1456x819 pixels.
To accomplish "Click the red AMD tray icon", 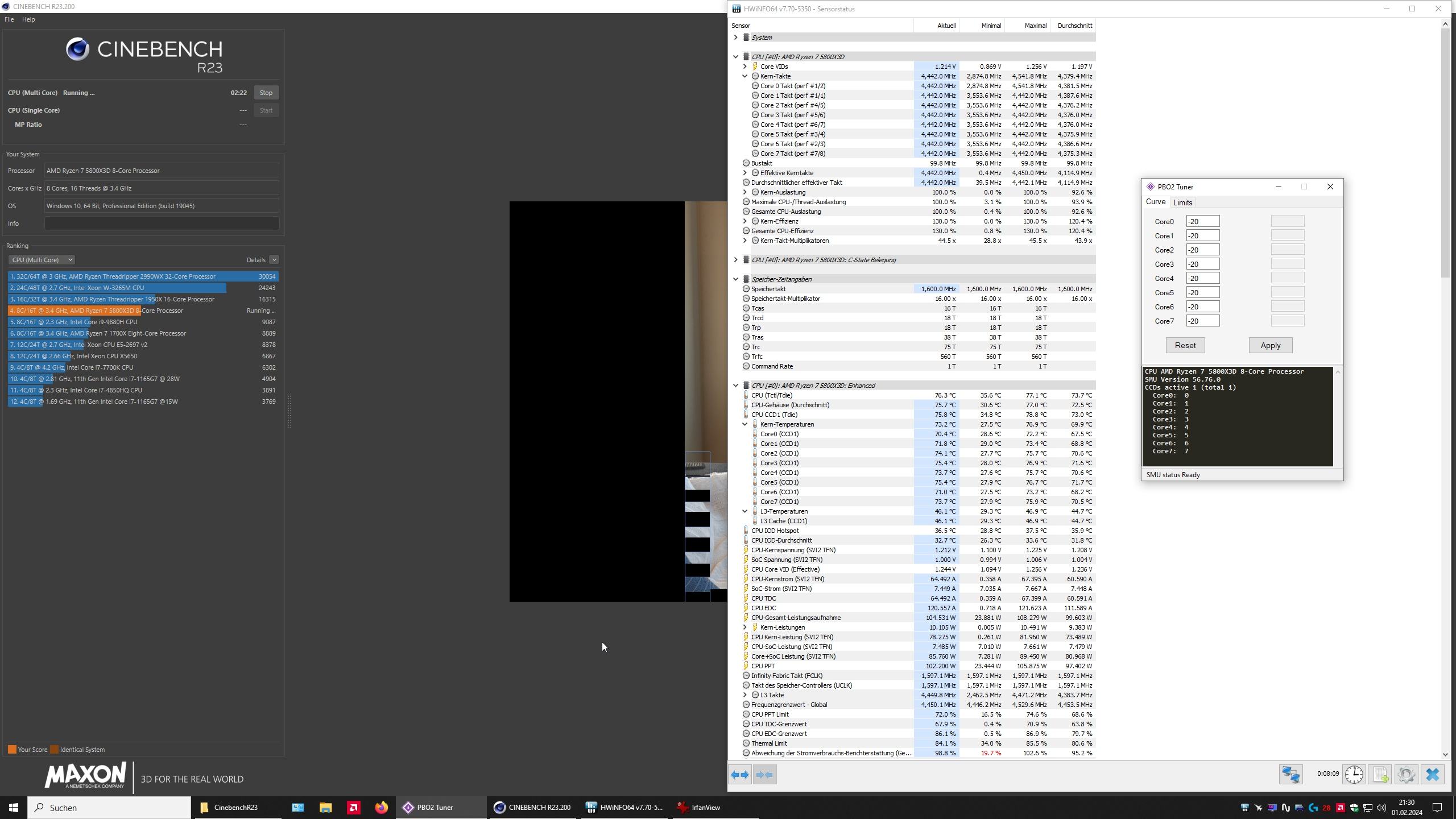I will tap(1341, 808).
